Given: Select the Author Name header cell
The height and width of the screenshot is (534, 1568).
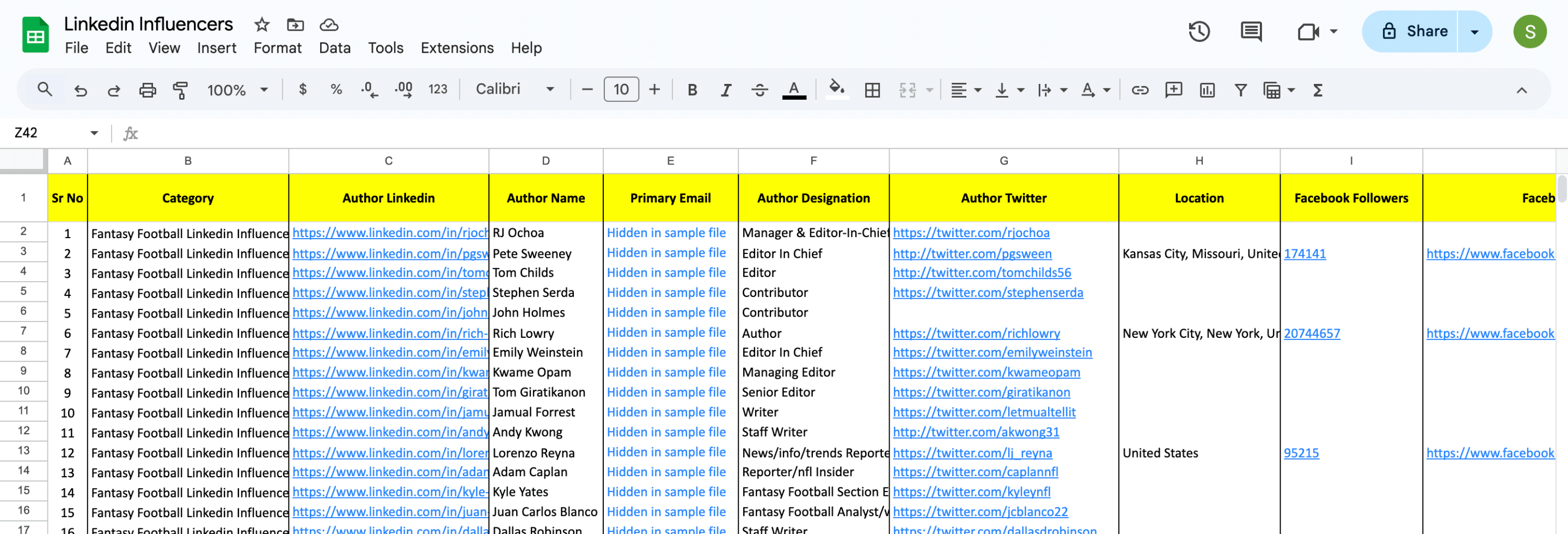Looking at the screenshot, I should coord(546,198).
